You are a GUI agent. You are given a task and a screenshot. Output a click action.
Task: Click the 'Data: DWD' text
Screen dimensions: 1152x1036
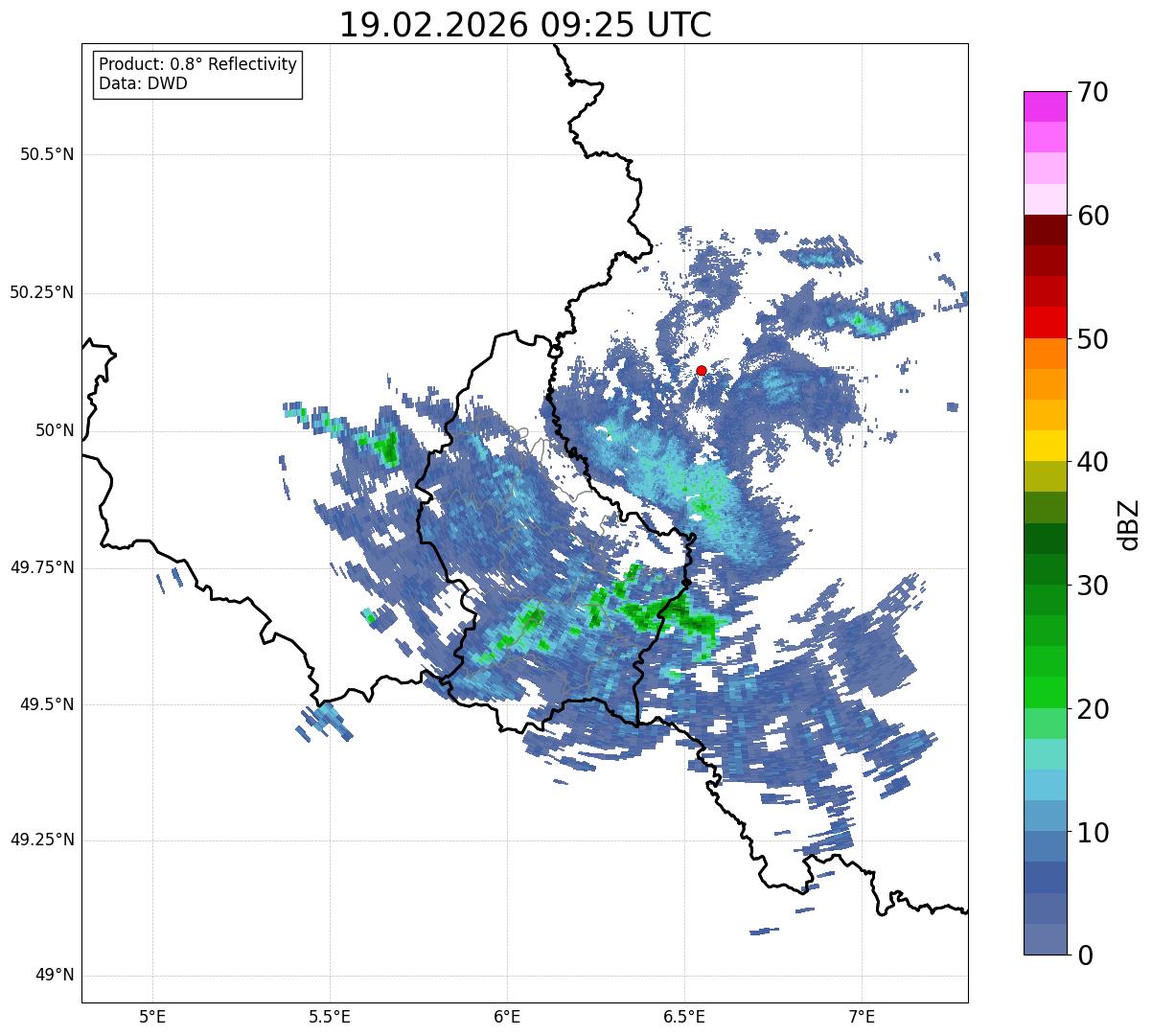click(x=143, y=83)
